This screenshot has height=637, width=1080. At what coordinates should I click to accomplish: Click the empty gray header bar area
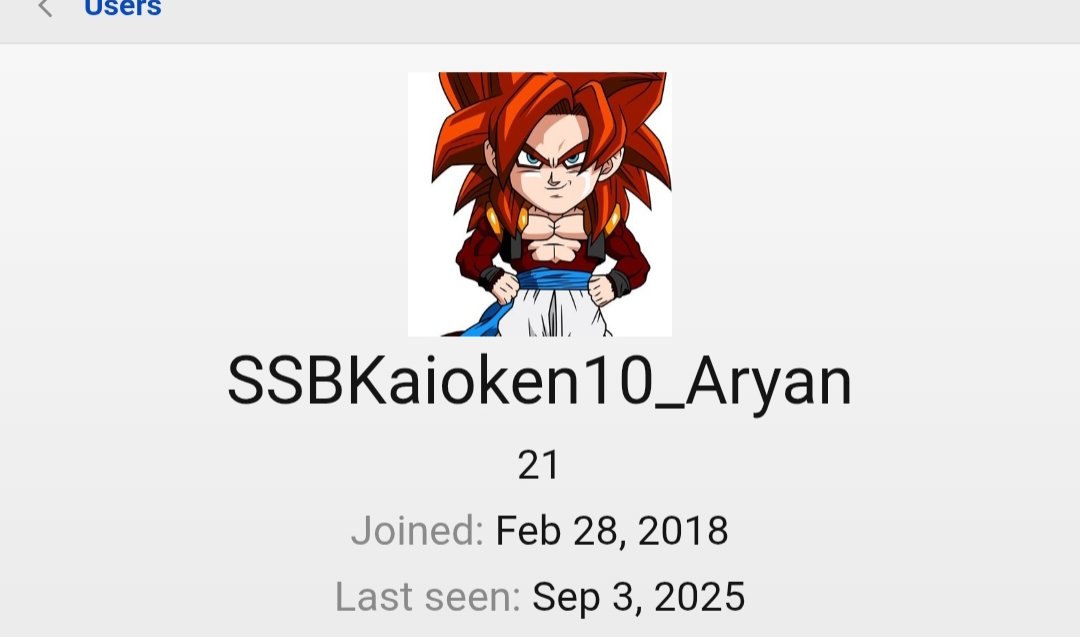(620, 21)
